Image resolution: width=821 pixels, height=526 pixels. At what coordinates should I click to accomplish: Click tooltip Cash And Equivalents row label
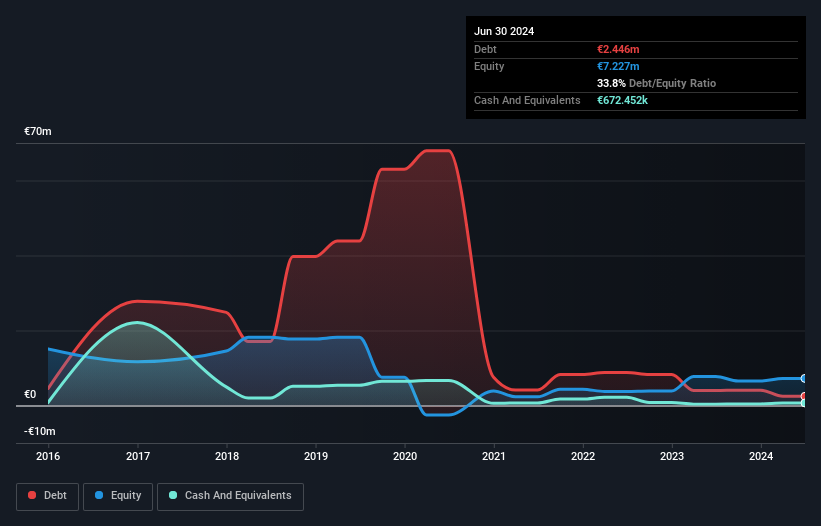click(x=527, y=100)
